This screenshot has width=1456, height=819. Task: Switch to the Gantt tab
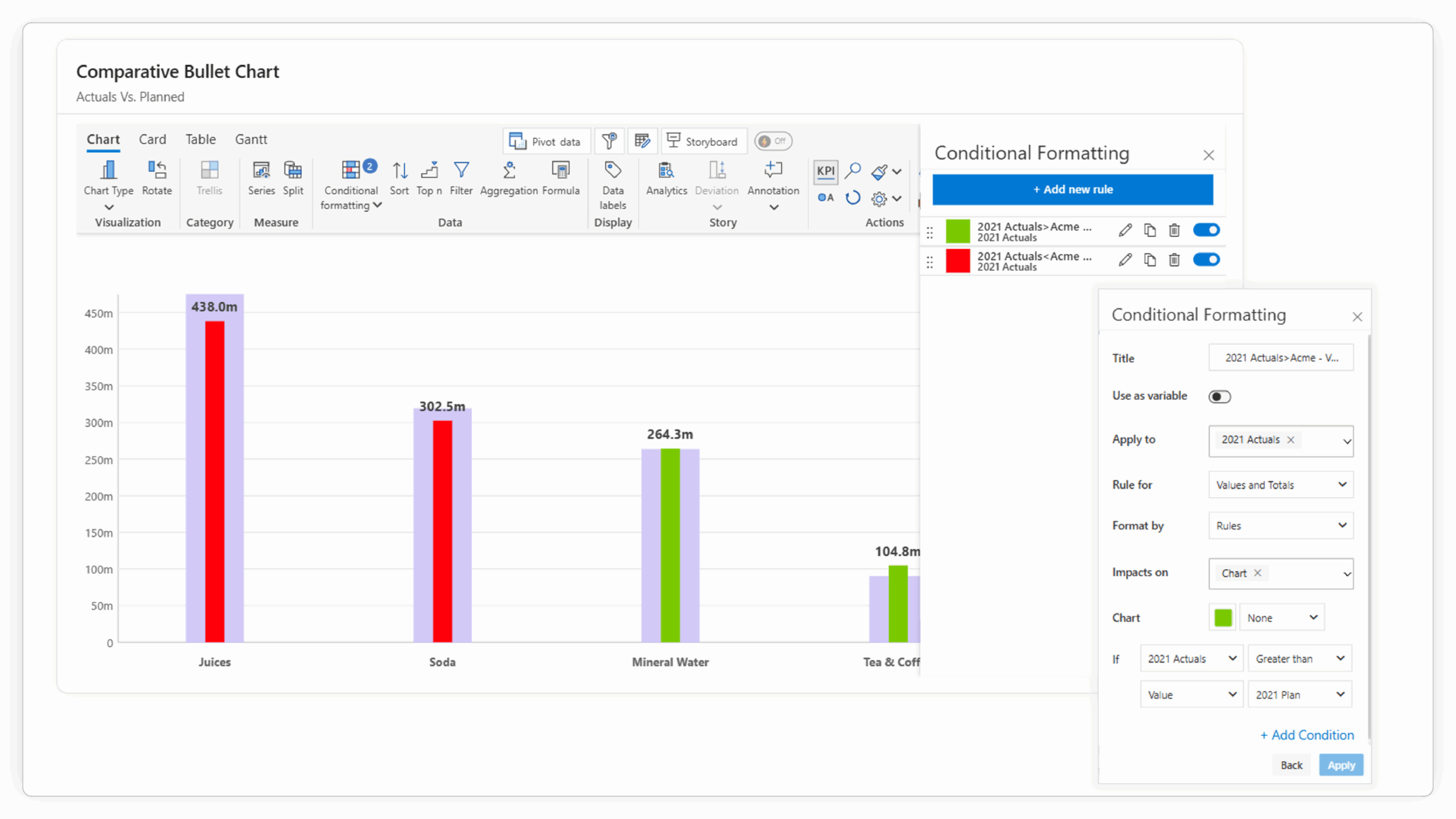[x=251, y=139]
